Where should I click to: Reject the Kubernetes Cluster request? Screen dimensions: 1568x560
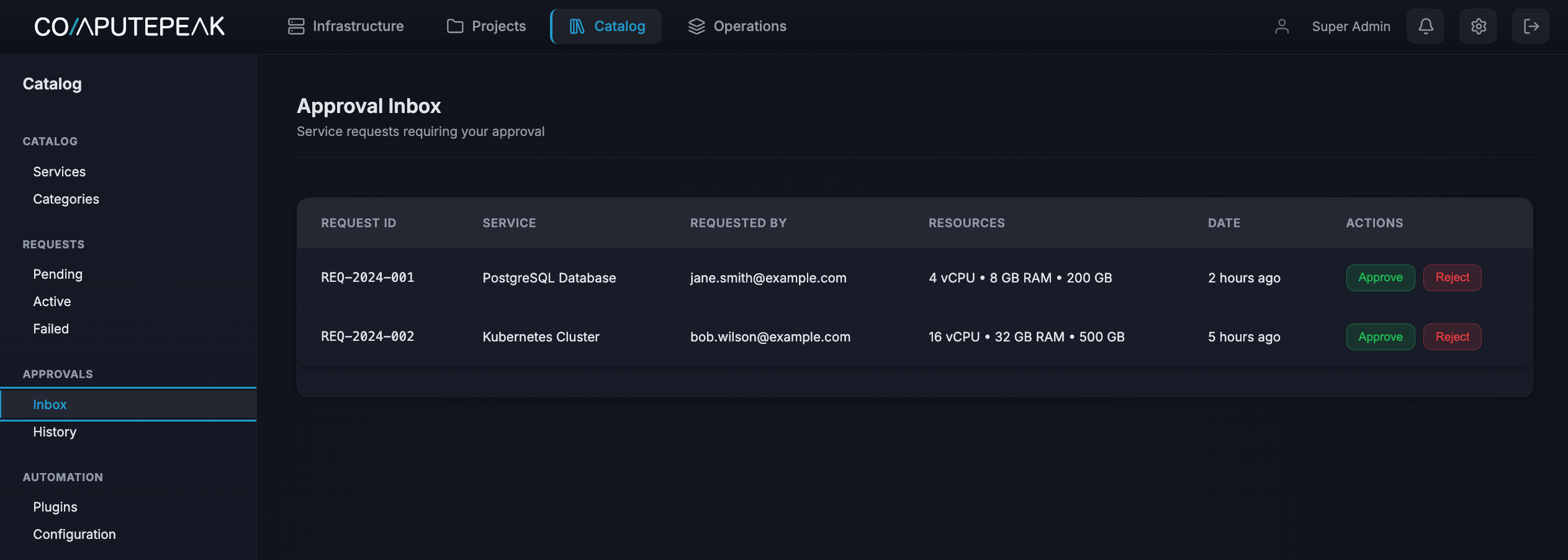coord(1452,336)
